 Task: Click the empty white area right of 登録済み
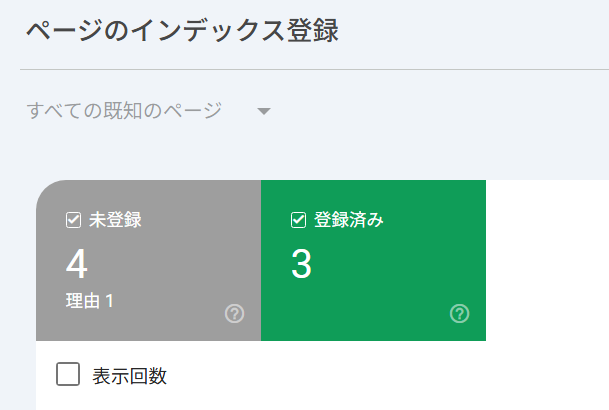pos(547,260)
